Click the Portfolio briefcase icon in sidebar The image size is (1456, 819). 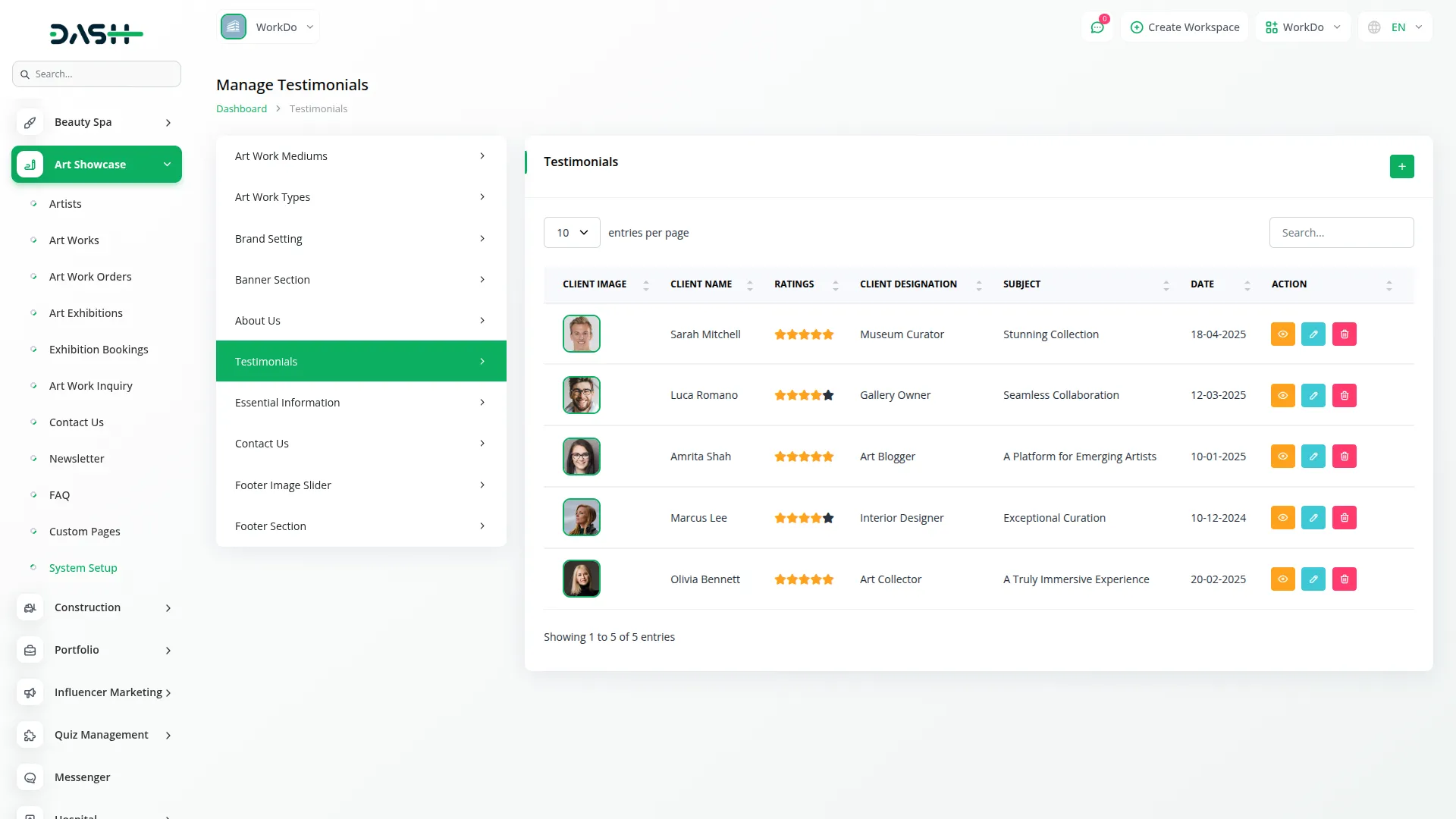(x=30, y=650)
